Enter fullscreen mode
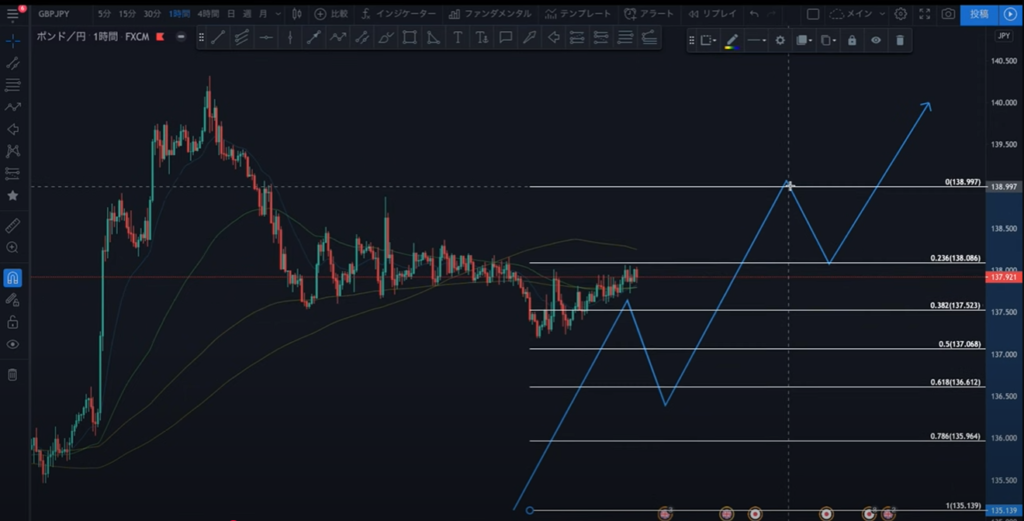This screenshot has width=1024, height=521. [925, 14]
